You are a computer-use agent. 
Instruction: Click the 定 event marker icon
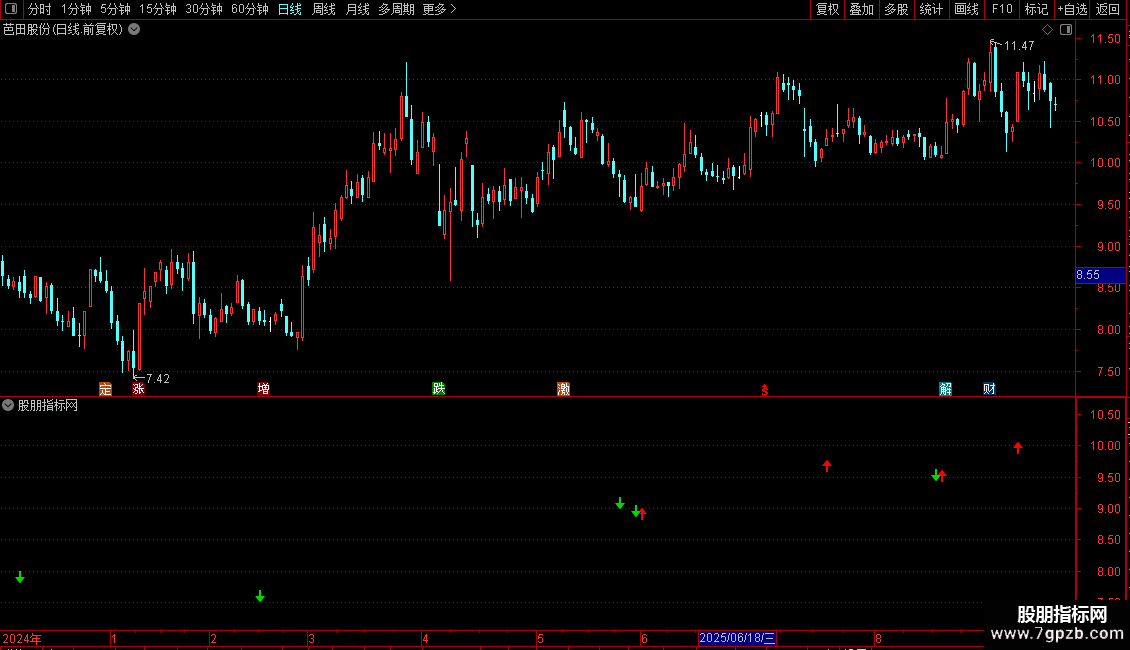click(x=105, y=389)
